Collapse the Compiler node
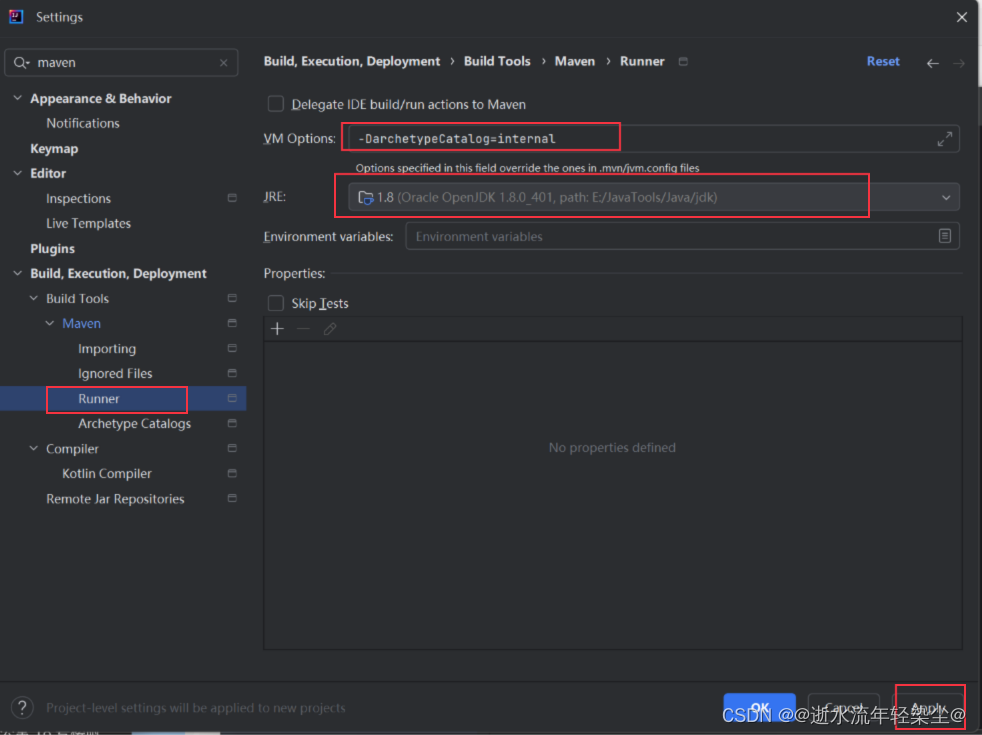This screenshot has height=735, width=982. pyautogui.click(x=34, y=449)
